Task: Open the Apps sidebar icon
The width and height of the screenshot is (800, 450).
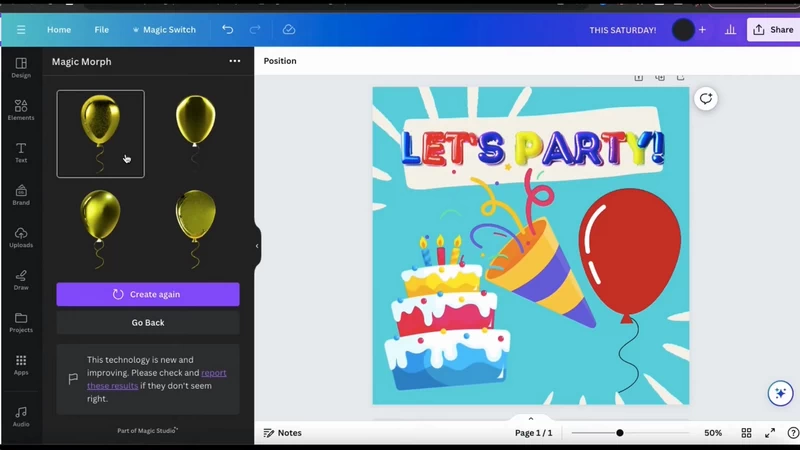Action: [x=21, y=365]
